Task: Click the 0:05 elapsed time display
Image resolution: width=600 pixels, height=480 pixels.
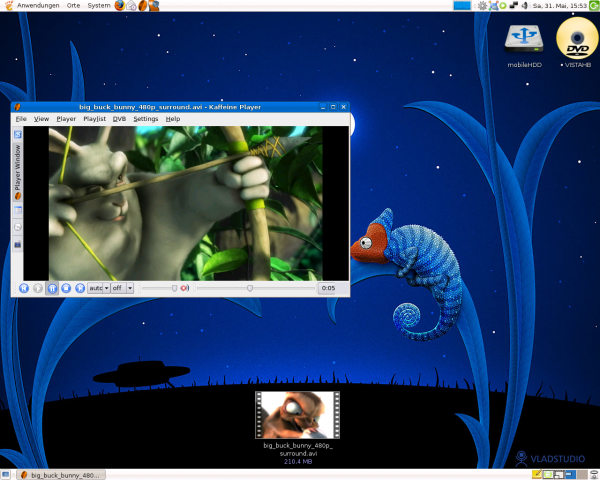Action: pos(328,288)
